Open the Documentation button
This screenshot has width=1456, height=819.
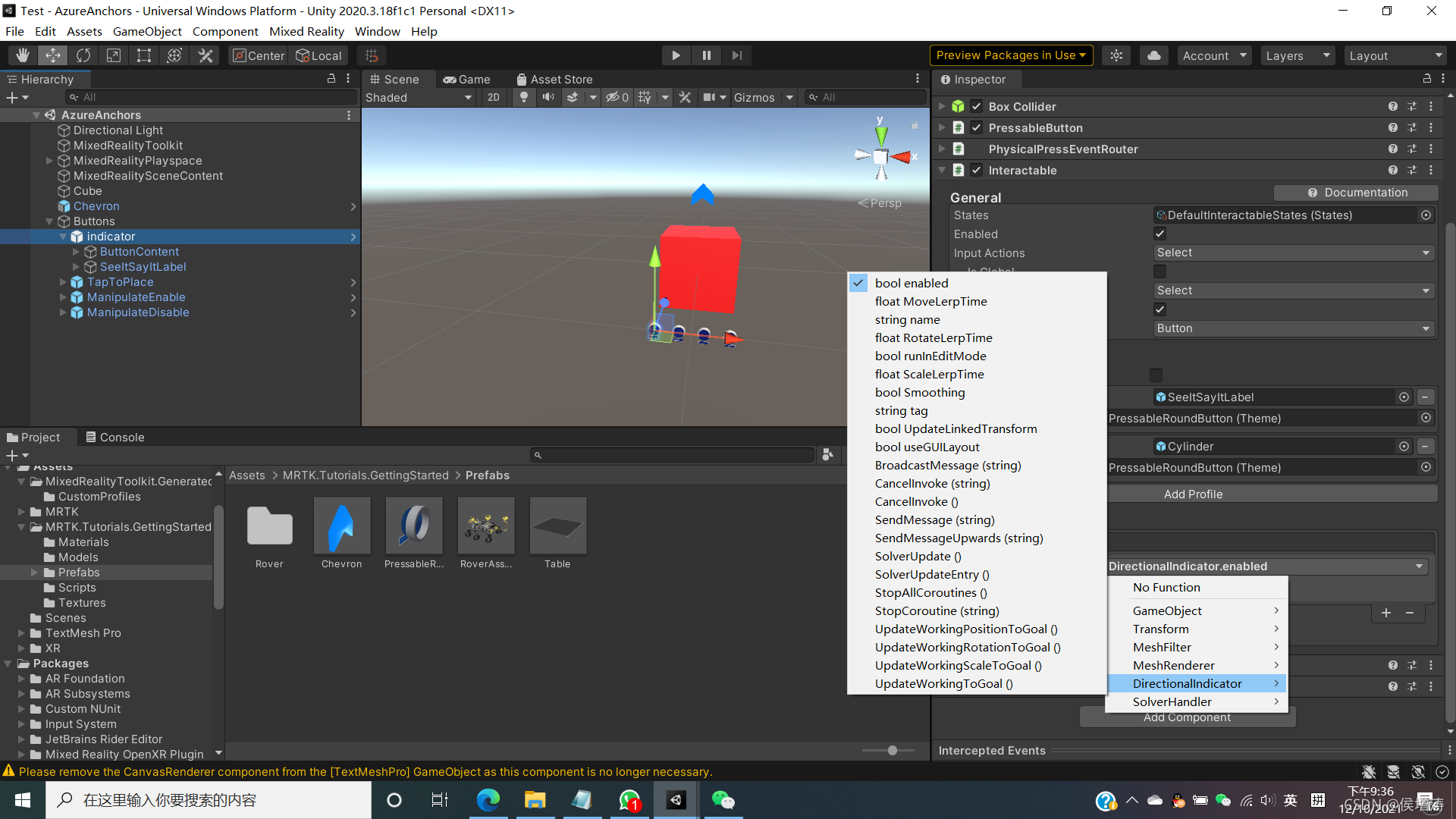coord(1357,193)
